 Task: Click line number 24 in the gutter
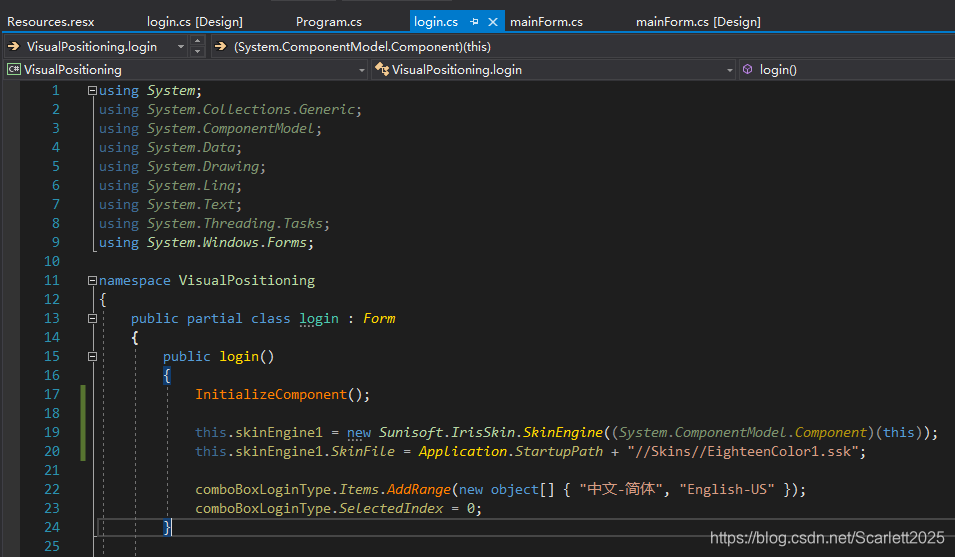(x=52, y=527)
